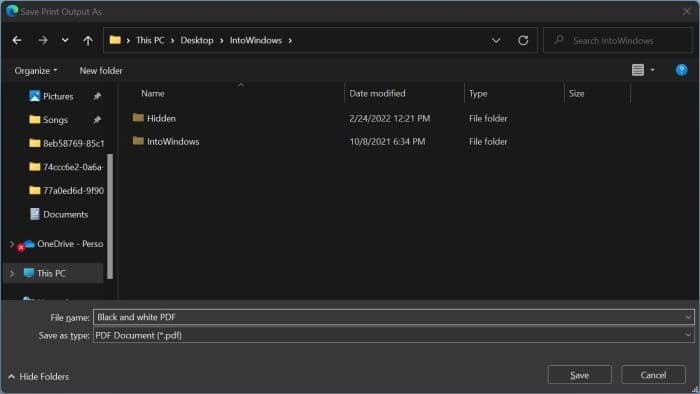Open the 8eb58769-85c1 folder in sidebar
Screen dimensions: 700x394
tap(66, 143)
